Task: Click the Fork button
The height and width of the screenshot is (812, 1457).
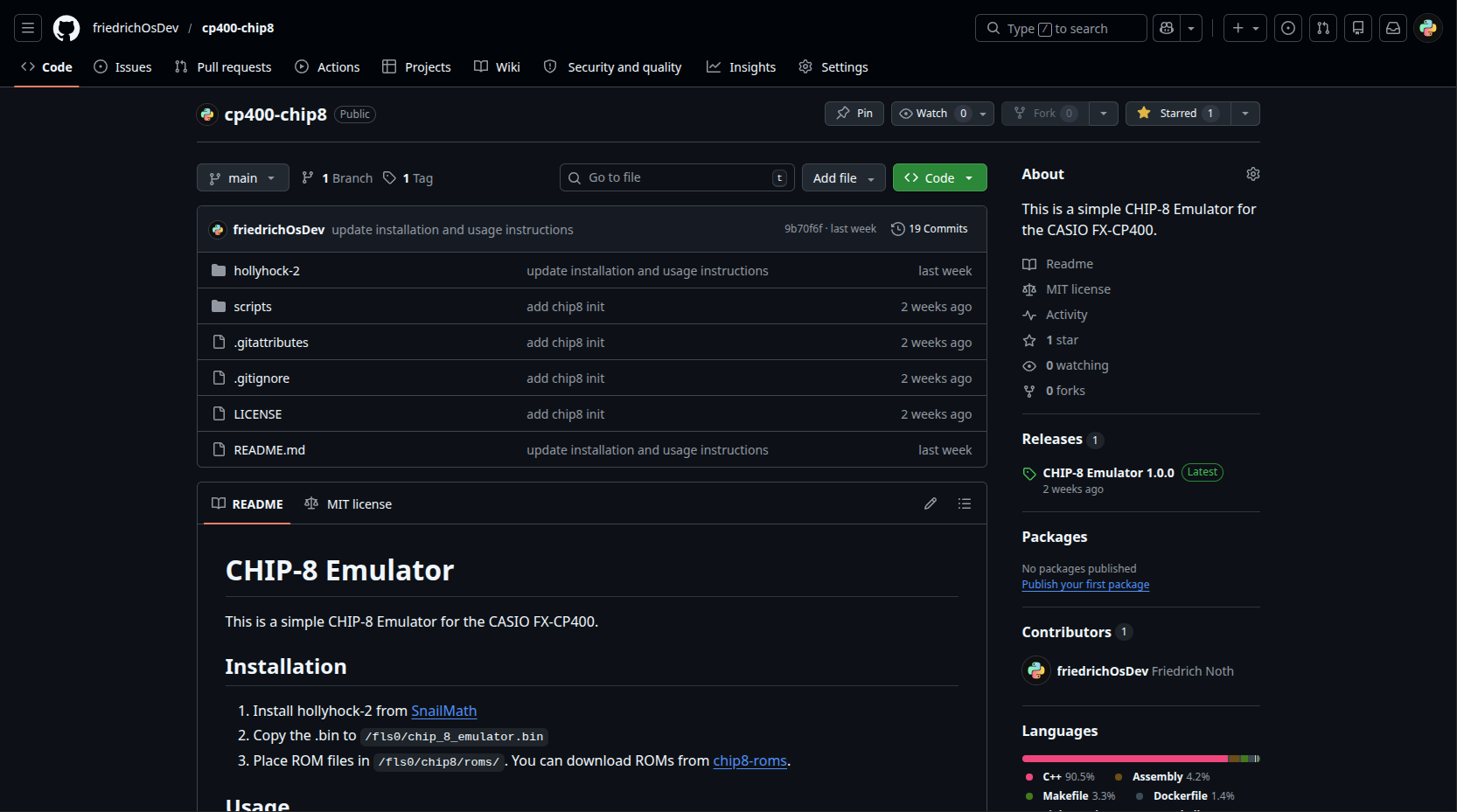Action: pos(1045,113)
